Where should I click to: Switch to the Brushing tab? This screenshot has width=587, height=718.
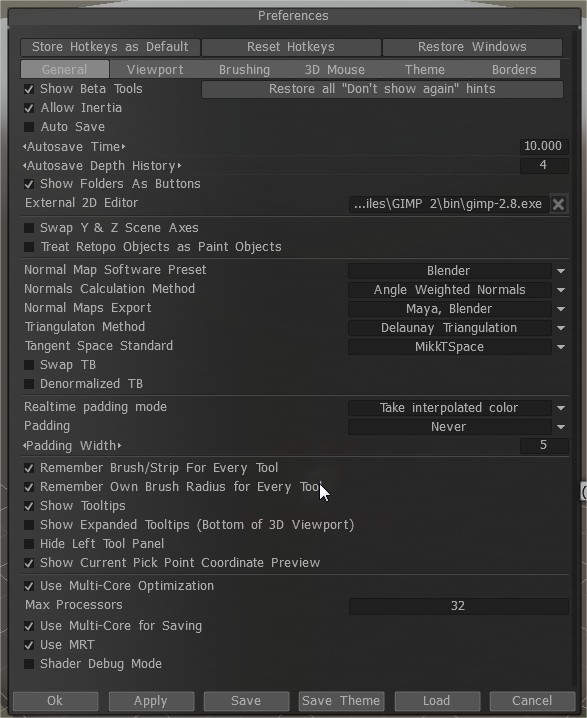pyautogui.click(x=244, y=70)
